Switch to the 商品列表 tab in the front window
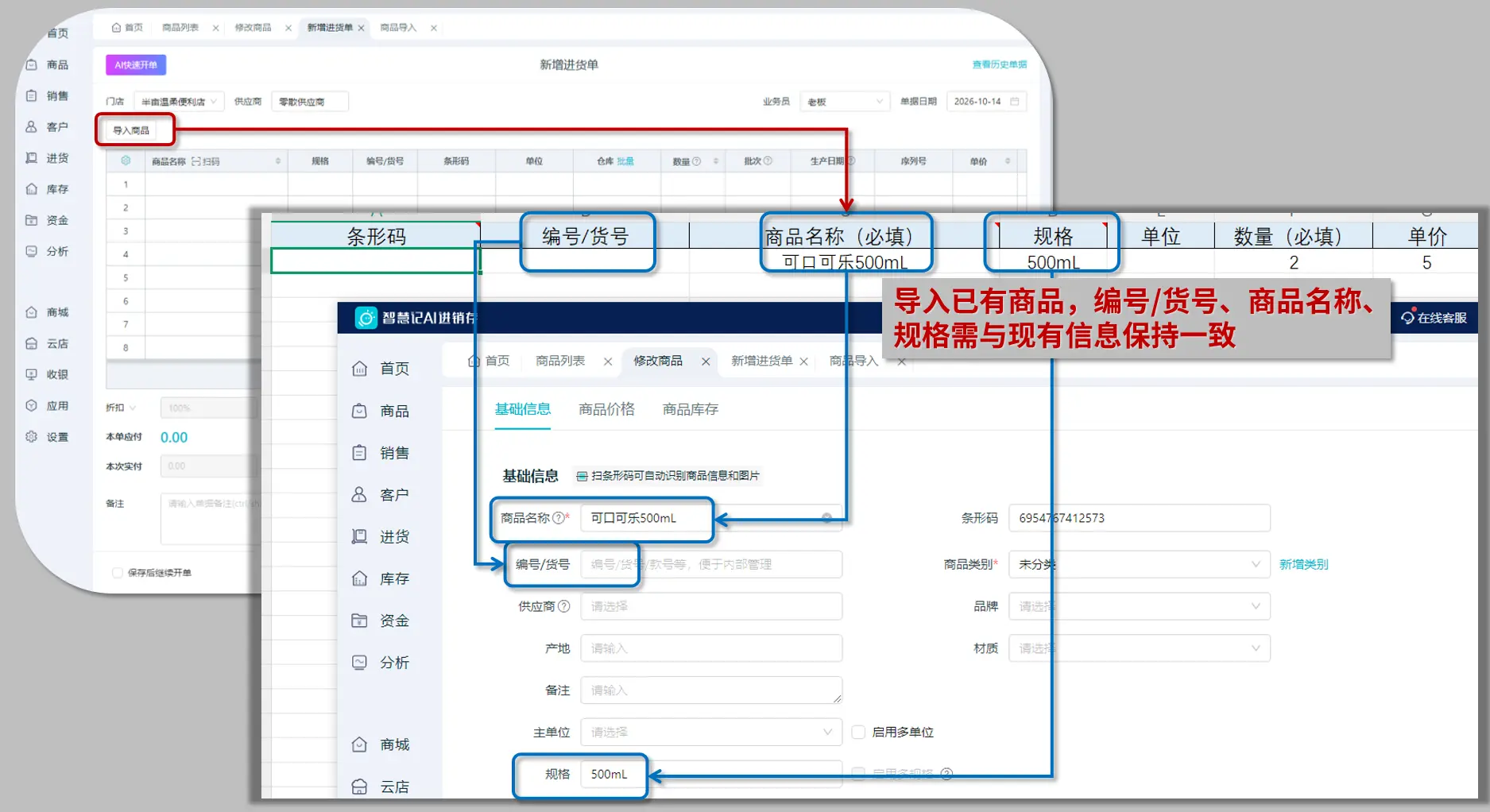Viewport: 1490px width, 812px height. [x=560, y=361]
